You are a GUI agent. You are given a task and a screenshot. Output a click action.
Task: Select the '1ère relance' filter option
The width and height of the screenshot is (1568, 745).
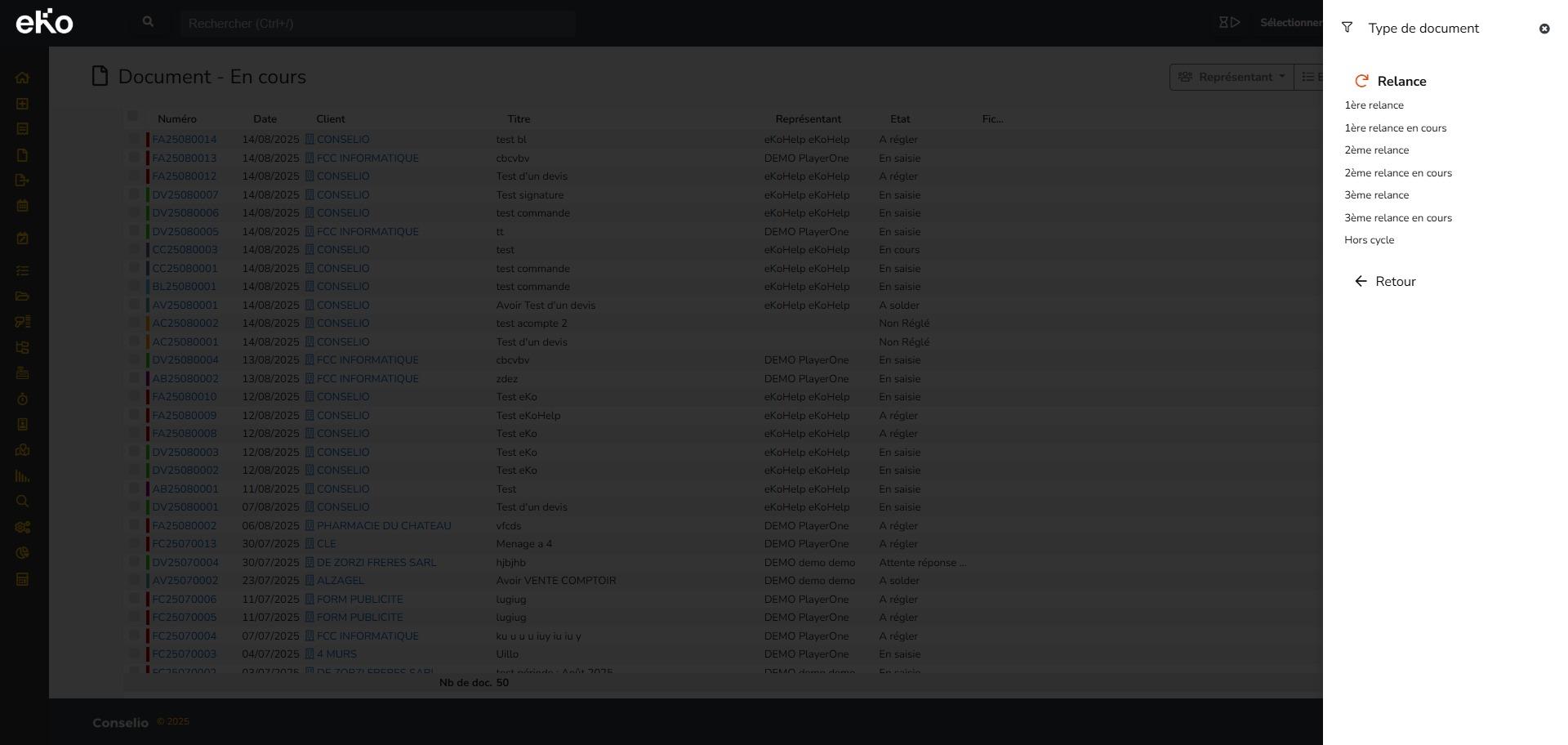(x=1374, y=105)
